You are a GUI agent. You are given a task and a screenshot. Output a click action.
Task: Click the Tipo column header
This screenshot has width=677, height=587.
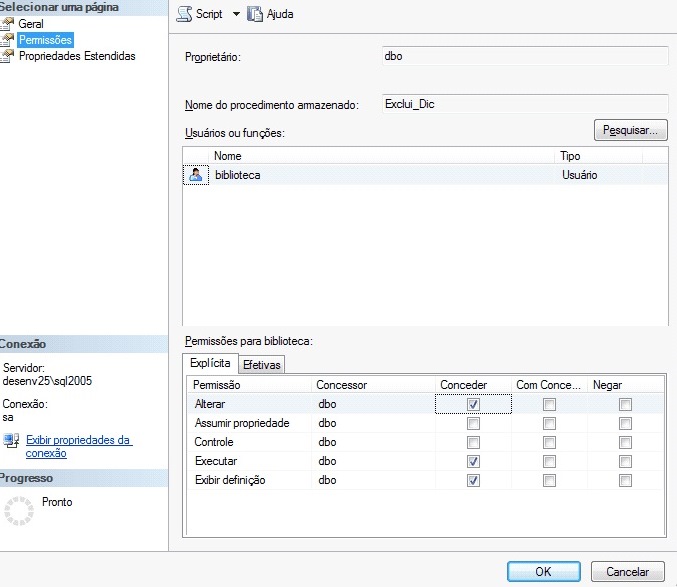click(598, 156)
